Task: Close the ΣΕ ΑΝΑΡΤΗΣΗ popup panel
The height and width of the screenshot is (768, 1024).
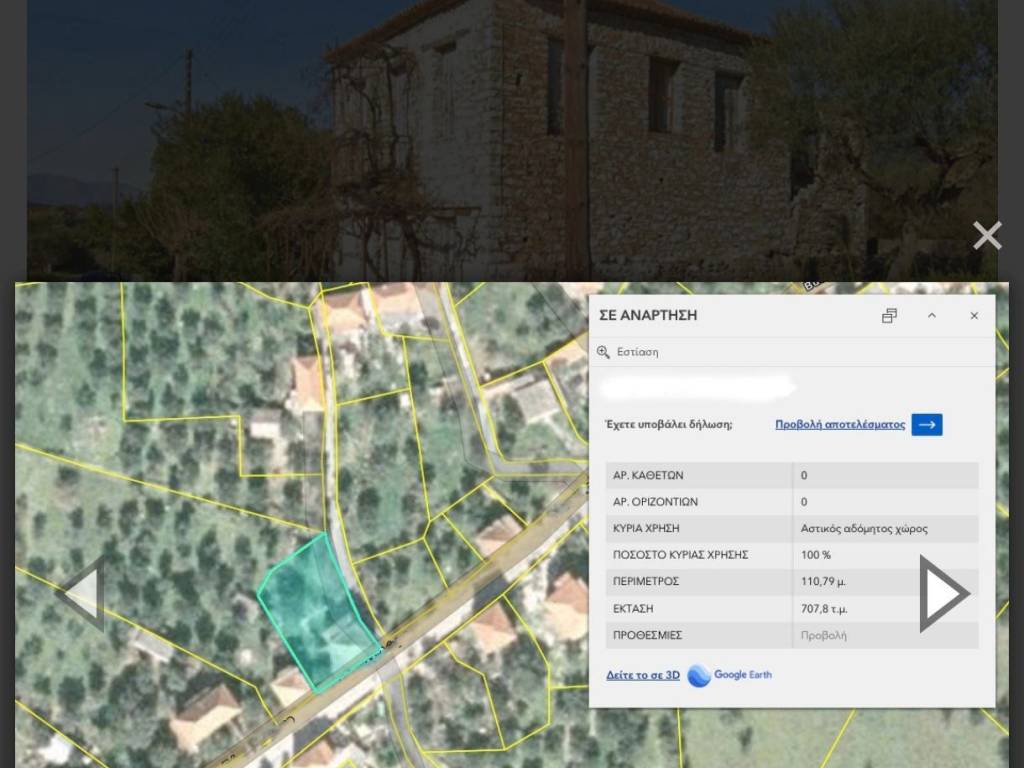Action: pos(974,316)
